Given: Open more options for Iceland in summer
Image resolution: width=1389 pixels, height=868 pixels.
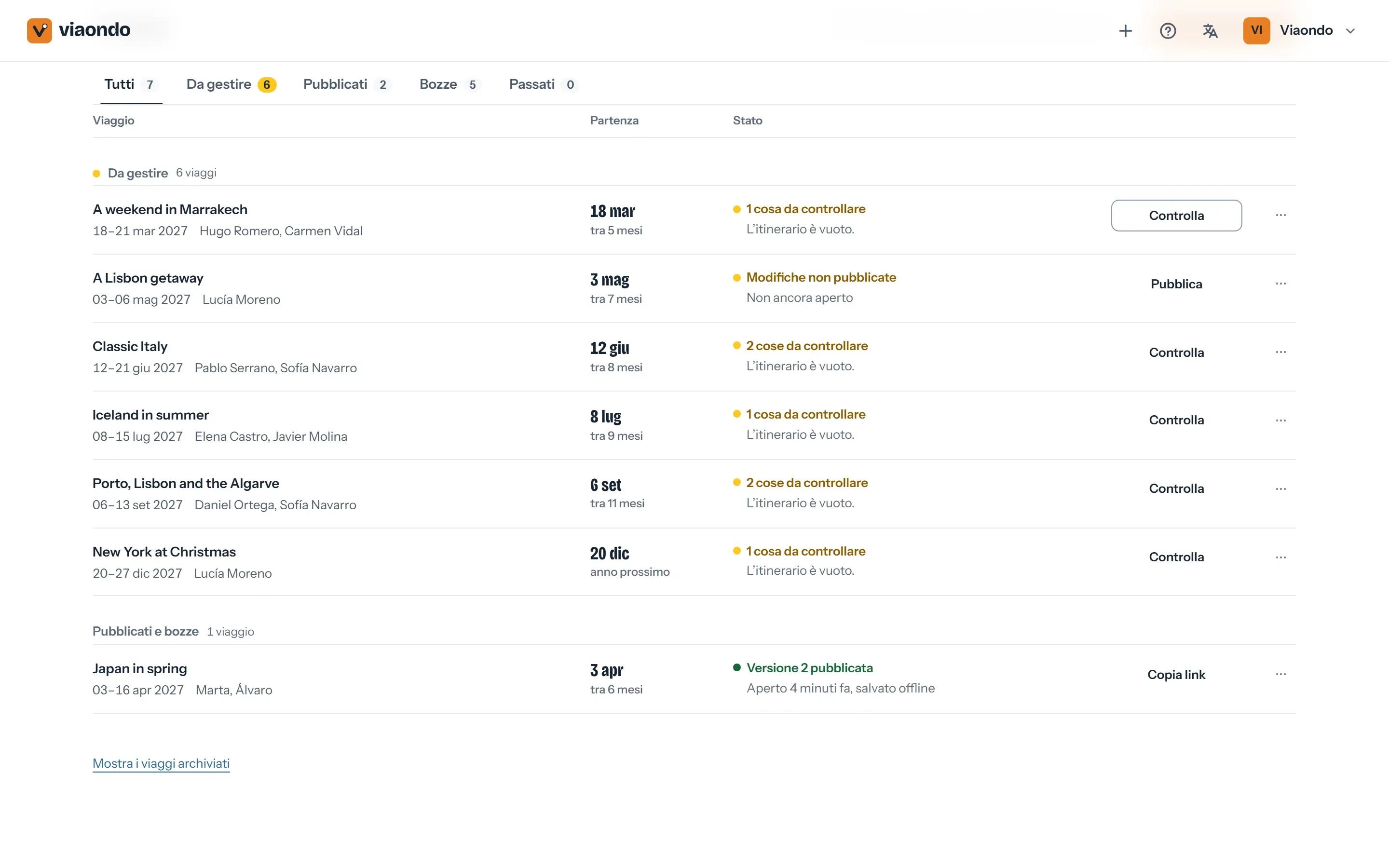Looking at the screenshot, I should pyautogui.click(x=1280, y=420).
